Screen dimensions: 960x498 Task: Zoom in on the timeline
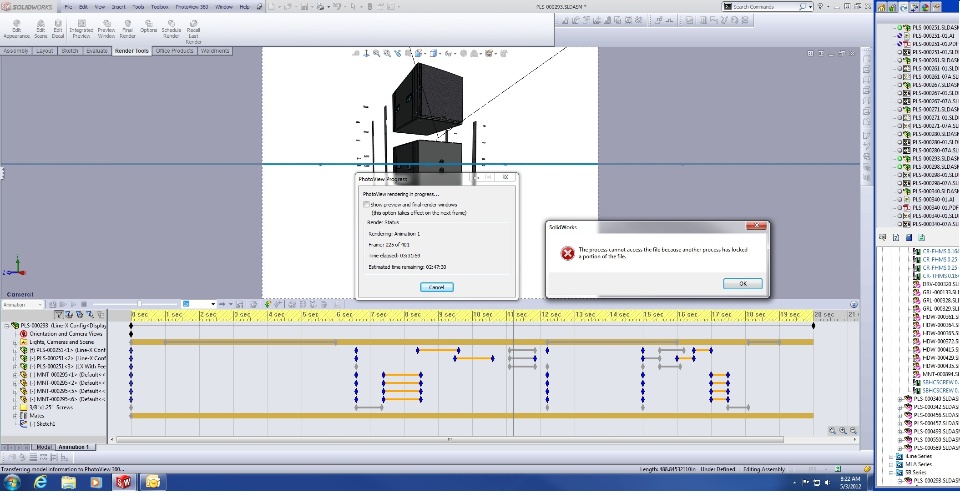pyautogui.click(x=843, y=431)
